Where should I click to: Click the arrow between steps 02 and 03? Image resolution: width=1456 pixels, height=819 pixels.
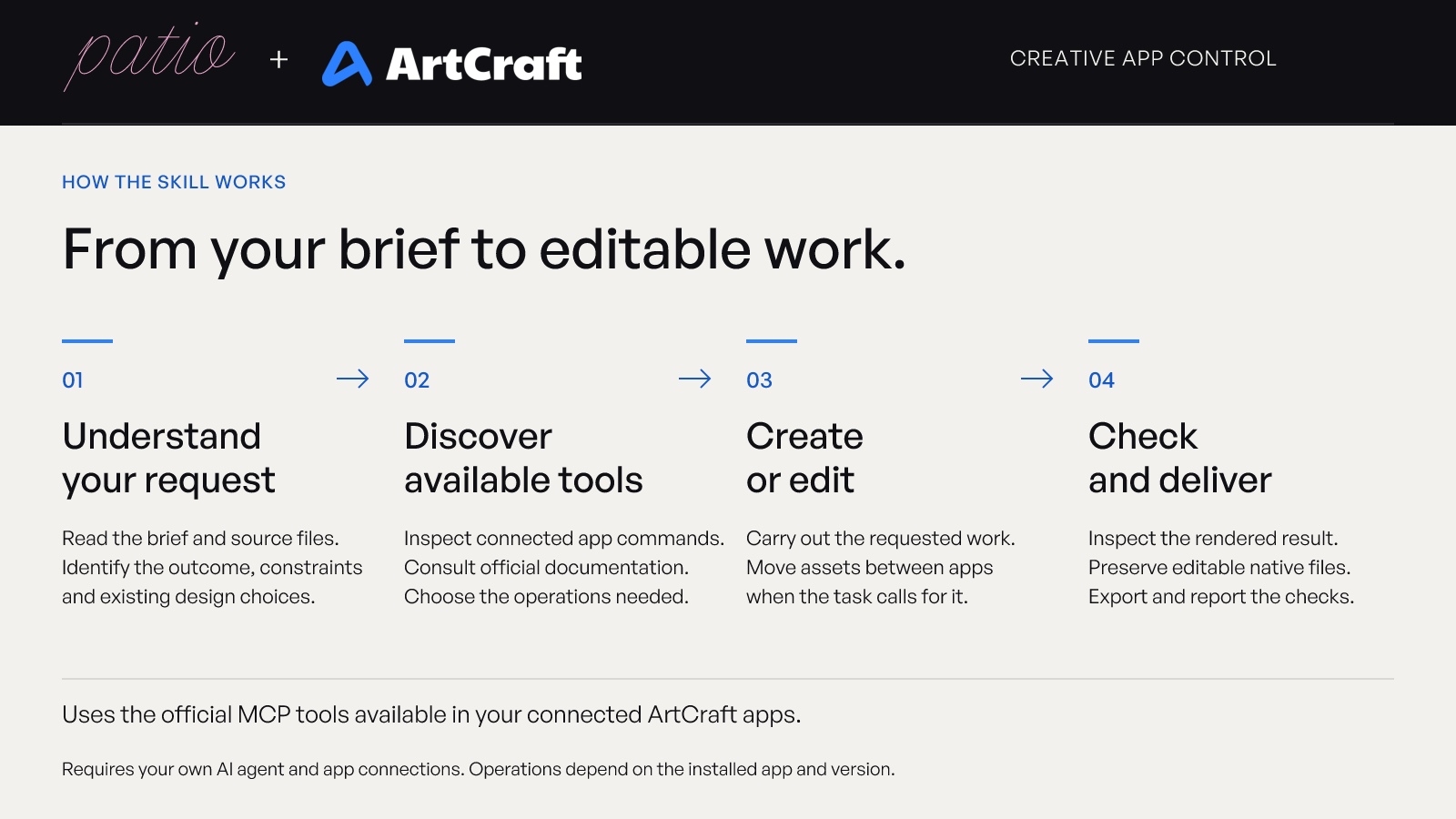[695, 379]
